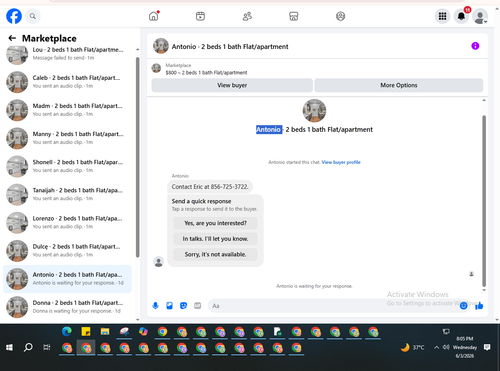This screenshot has width=500, height=371.
Task: Open Caleb conversation in the list
Action: tap(68, 82)
